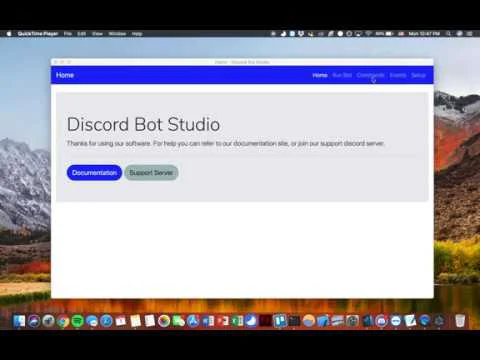
Task: Click the Wi-Fi status icon
Action: coord(369,34)
